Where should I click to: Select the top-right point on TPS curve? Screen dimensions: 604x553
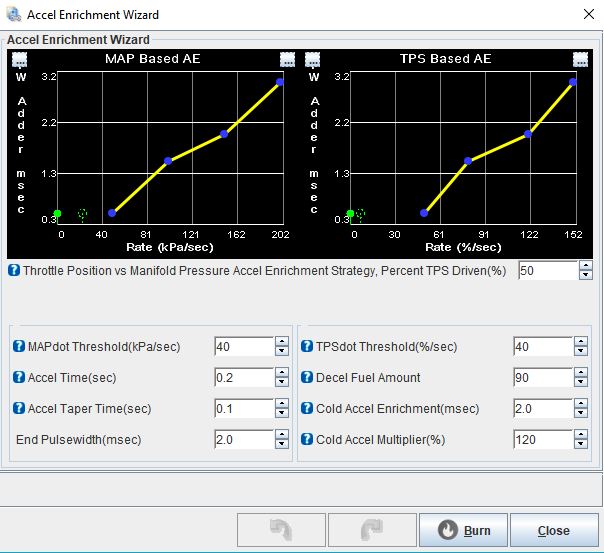click(x=573, y=82)
